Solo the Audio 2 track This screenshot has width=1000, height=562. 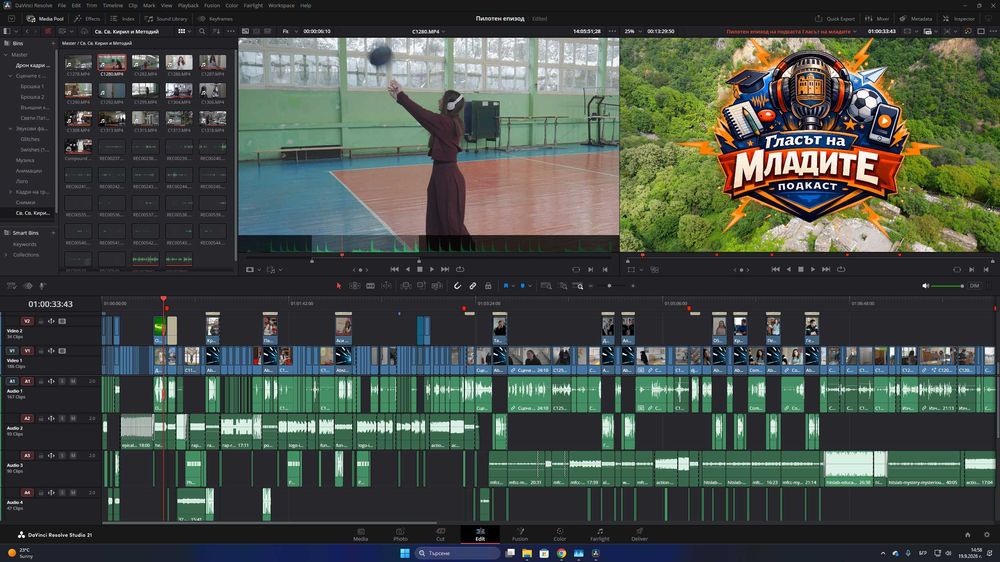pyautogui.click(x=62, y=418)
